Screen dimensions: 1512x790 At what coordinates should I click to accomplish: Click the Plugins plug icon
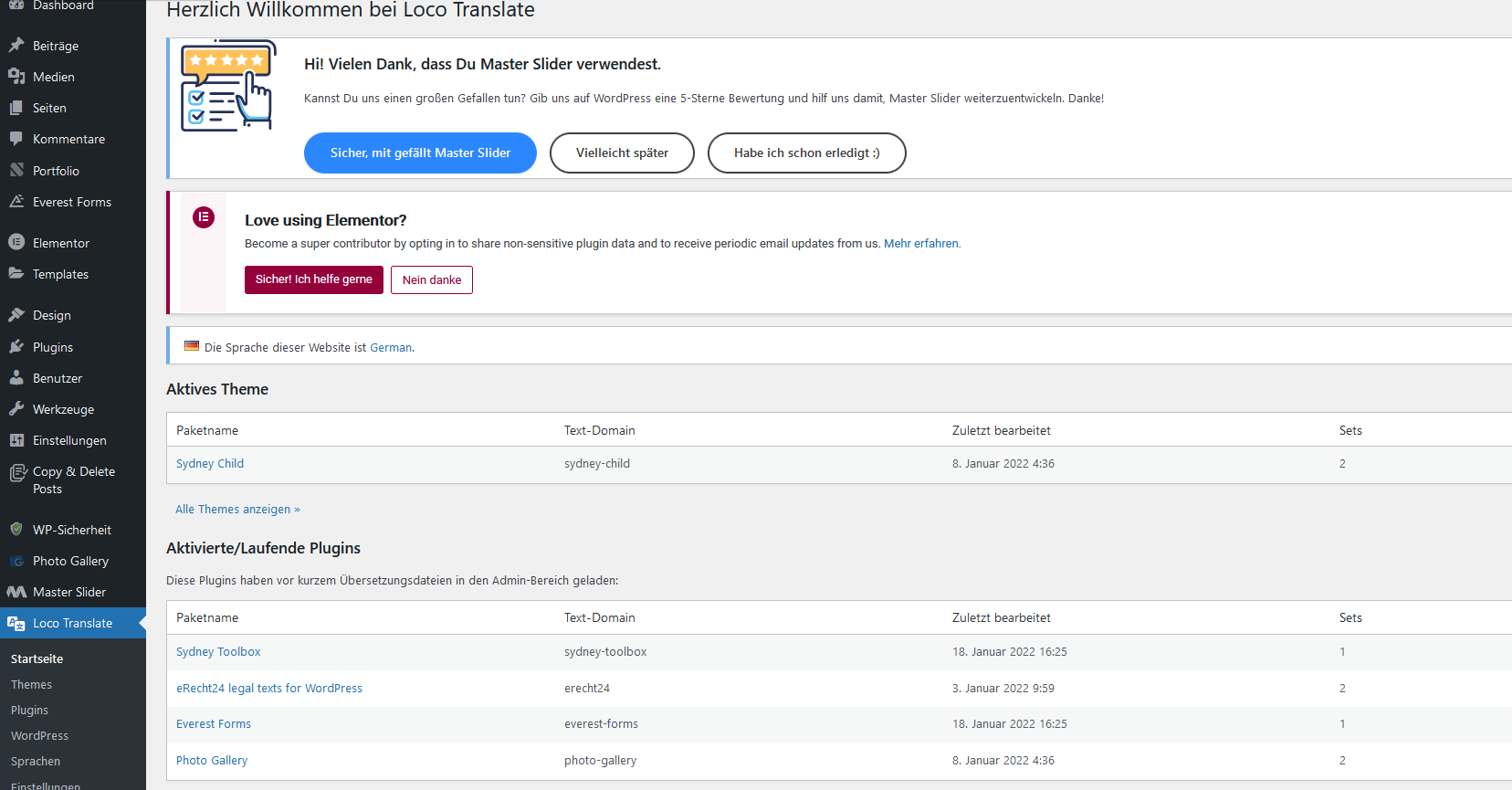point(16,347)
